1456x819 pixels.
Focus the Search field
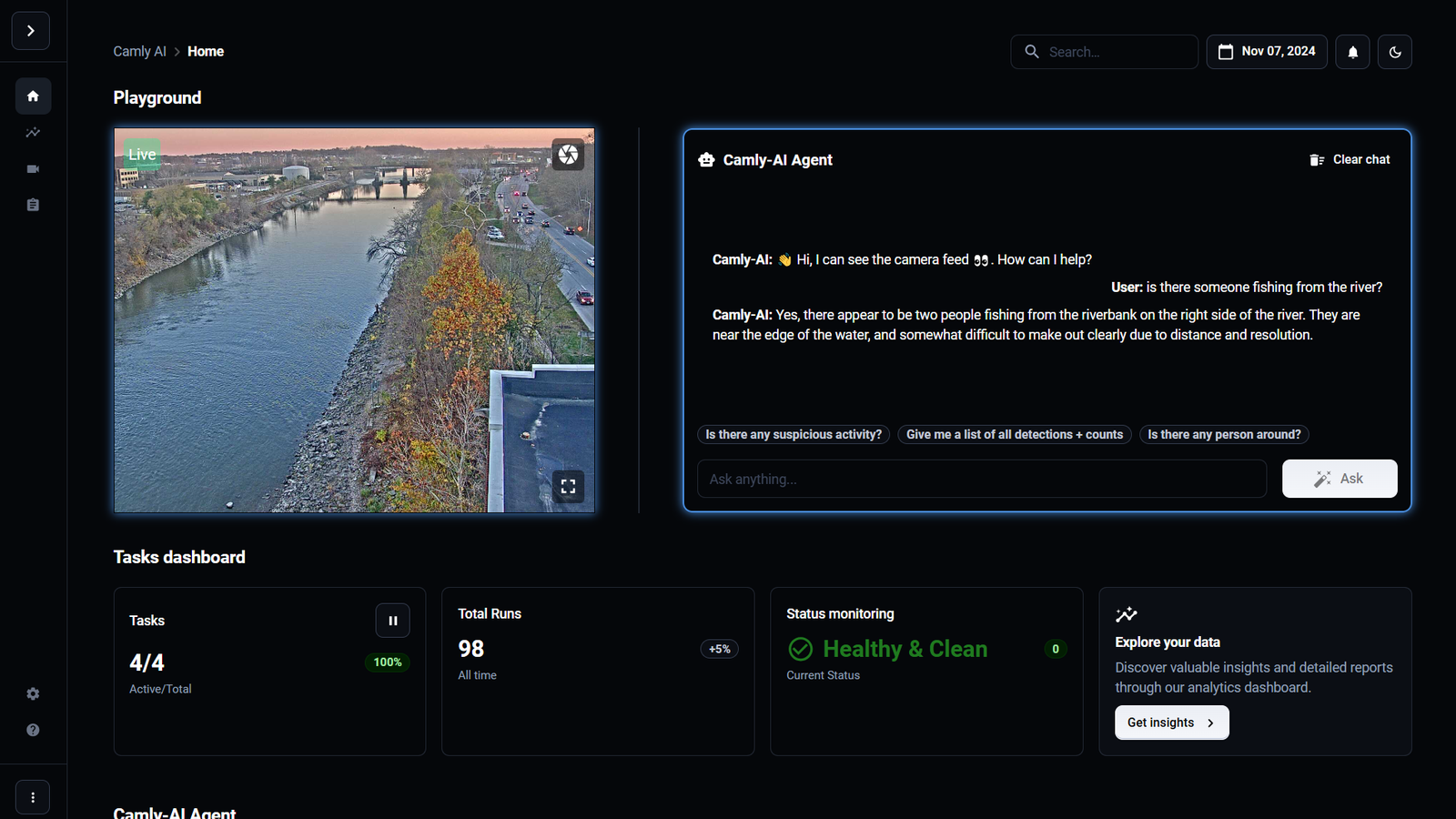[1104, 52]
